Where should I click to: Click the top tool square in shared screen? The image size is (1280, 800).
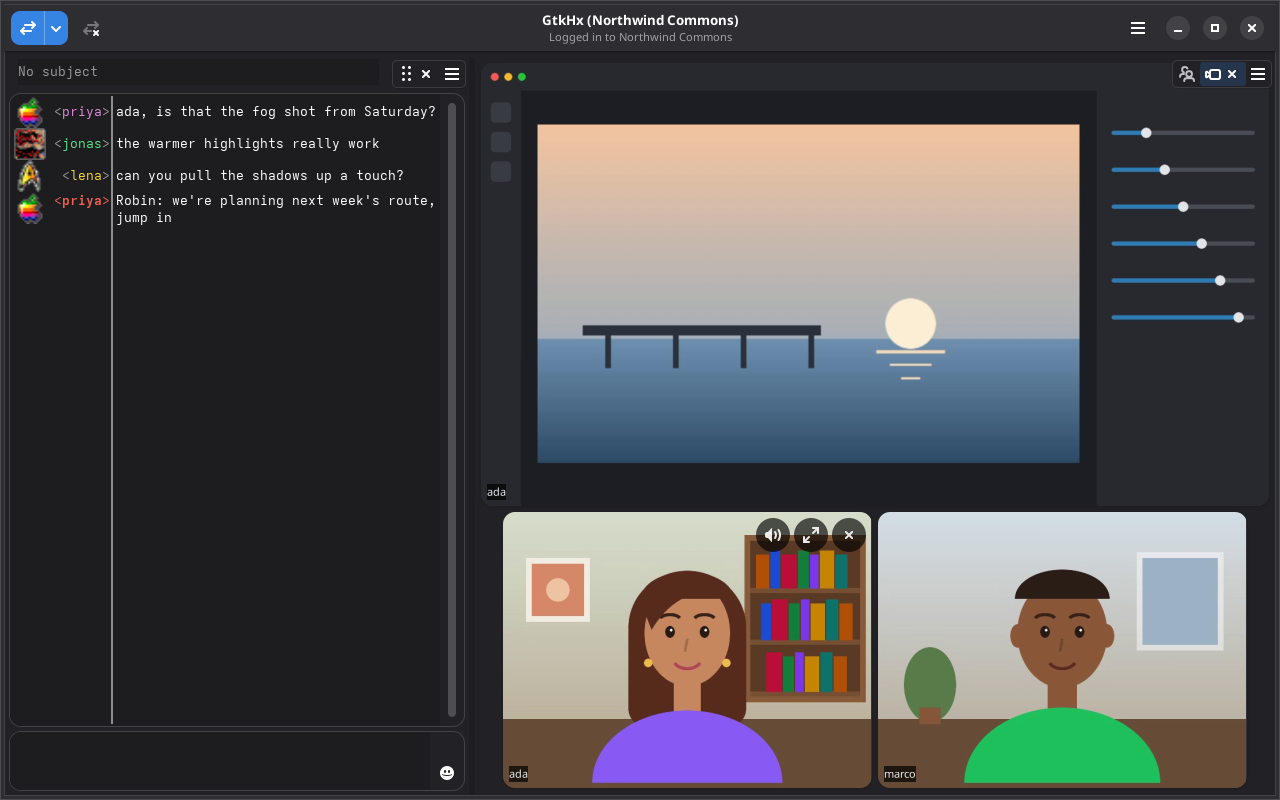click(x=501, y=113)
